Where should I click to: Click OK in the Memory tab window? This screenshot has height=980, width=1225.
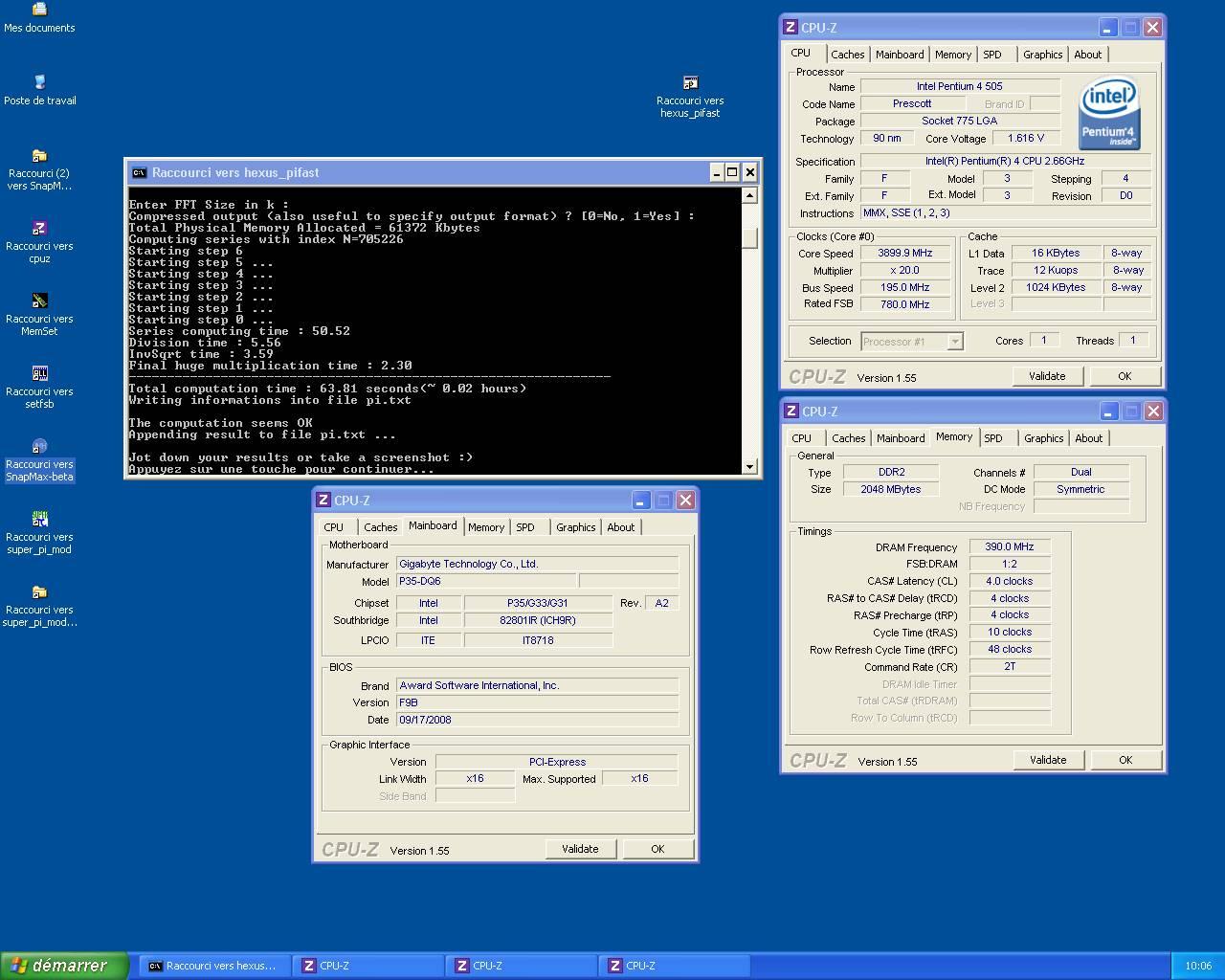(1125, 760)
